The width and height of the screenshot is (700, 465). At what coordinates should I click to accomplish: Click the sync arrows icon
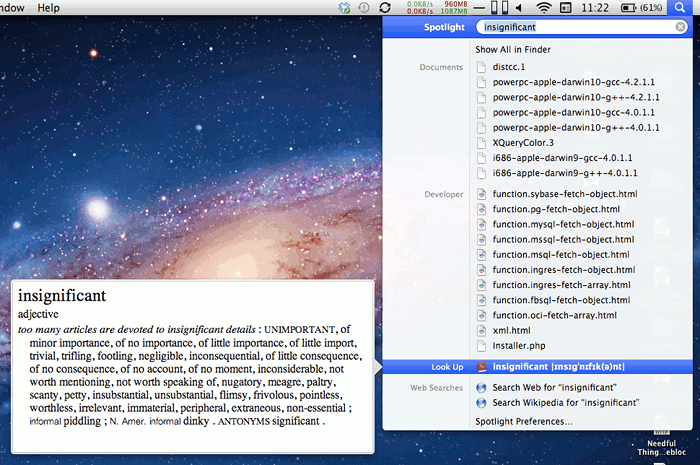tap(386, 8)
